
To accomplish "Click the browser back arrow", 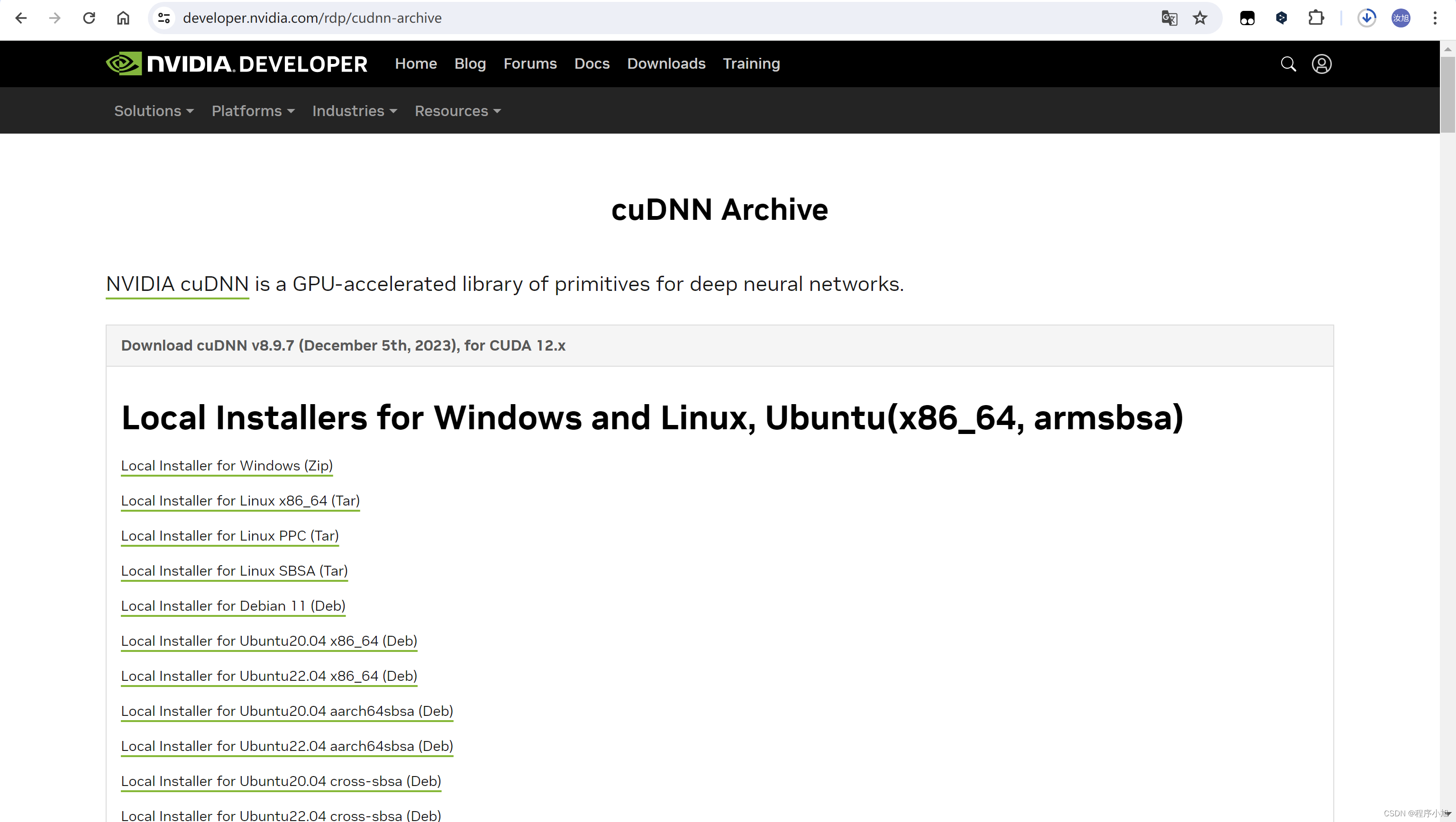I will [21, 18].
